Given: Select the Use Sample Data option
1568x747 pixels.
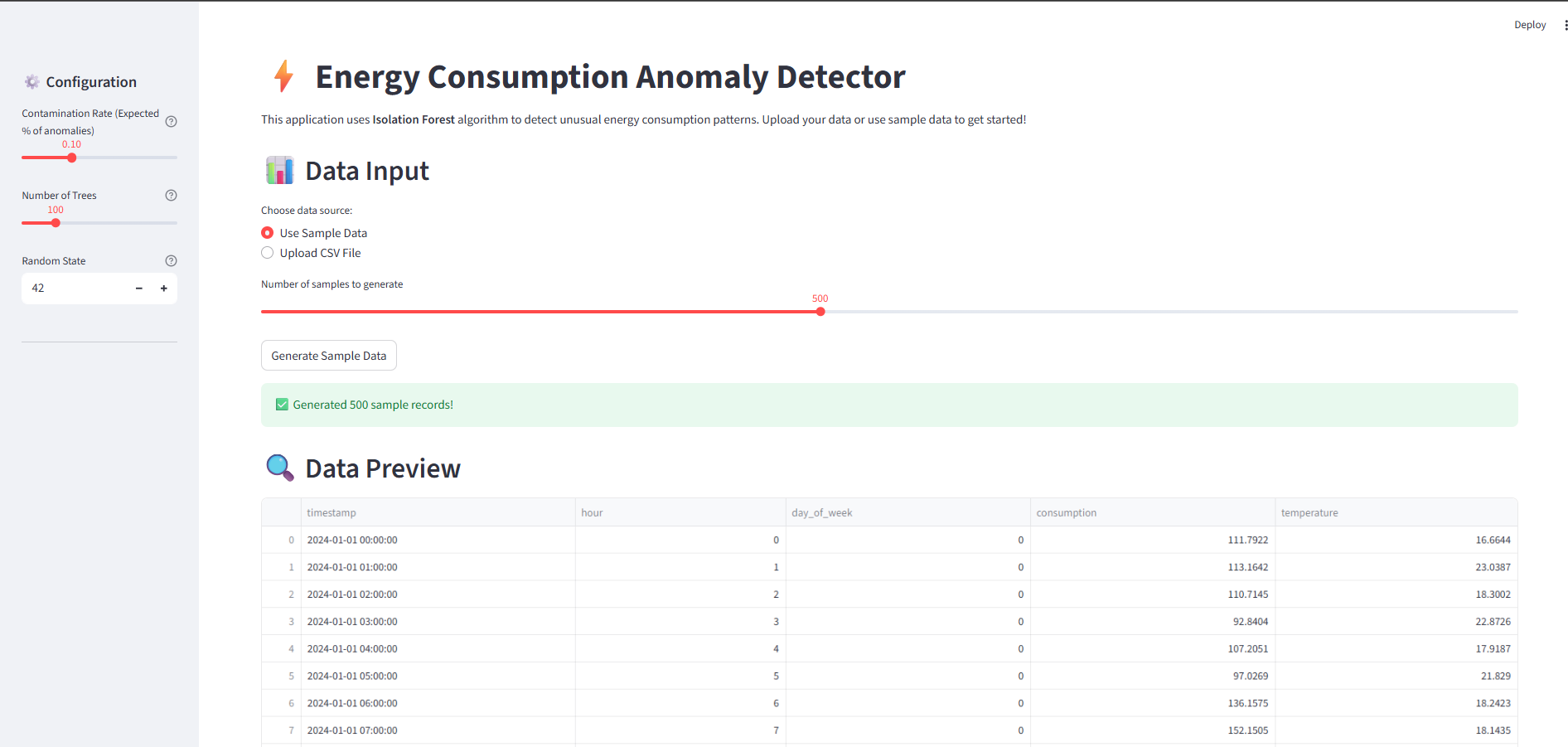Looking at the screenshot, I should tap(268, 233).
